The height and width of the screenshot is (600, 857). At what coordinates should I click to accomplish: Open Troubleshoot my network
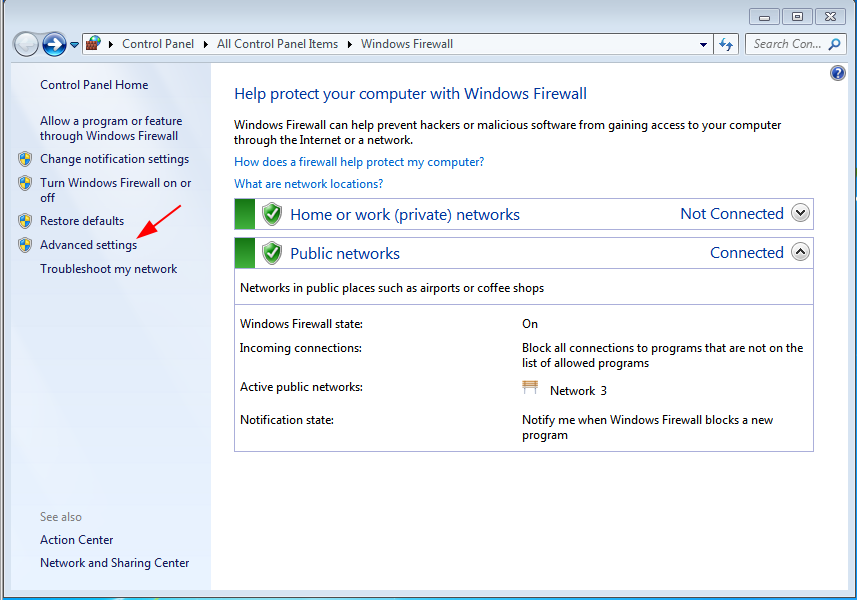[x=108, y=269]
